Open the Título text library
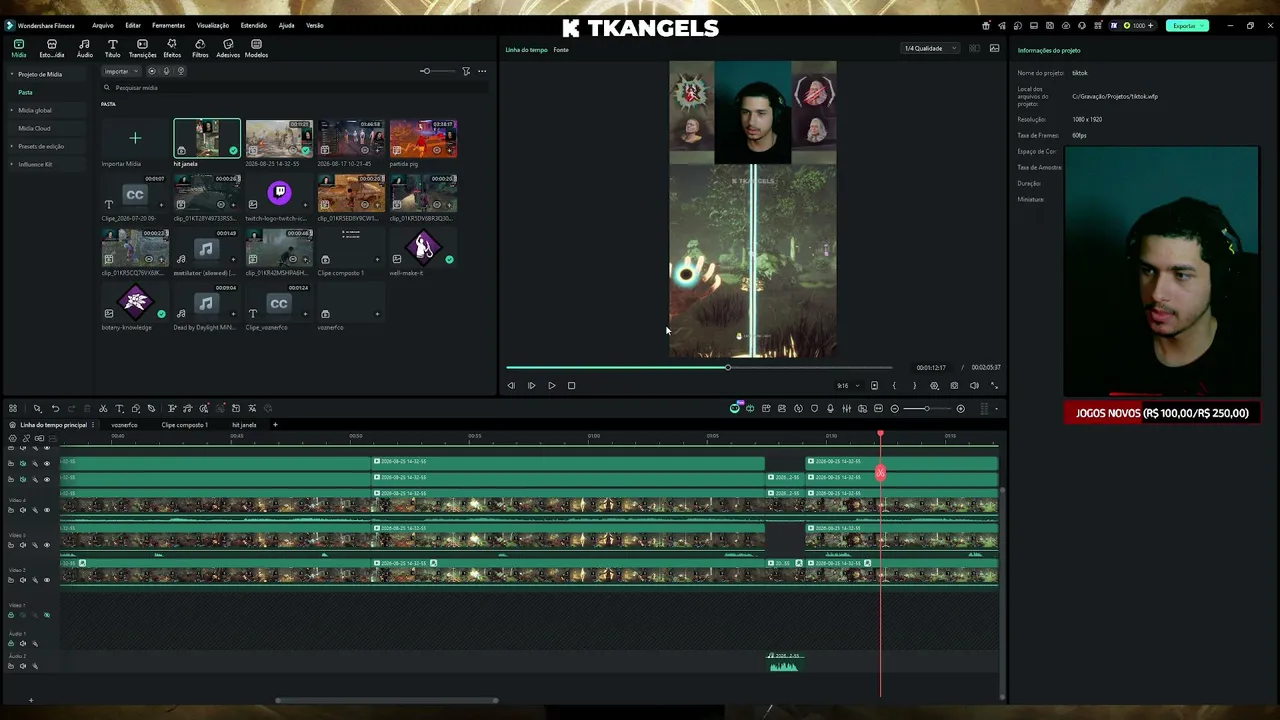 (112, 49)
